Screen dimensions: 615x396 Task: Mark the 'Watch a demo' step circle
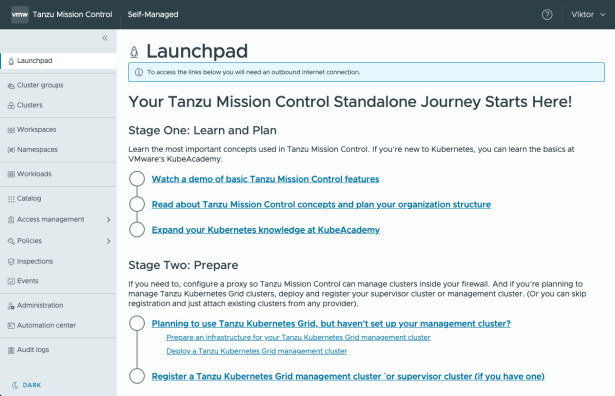click(x=137, y=179)
